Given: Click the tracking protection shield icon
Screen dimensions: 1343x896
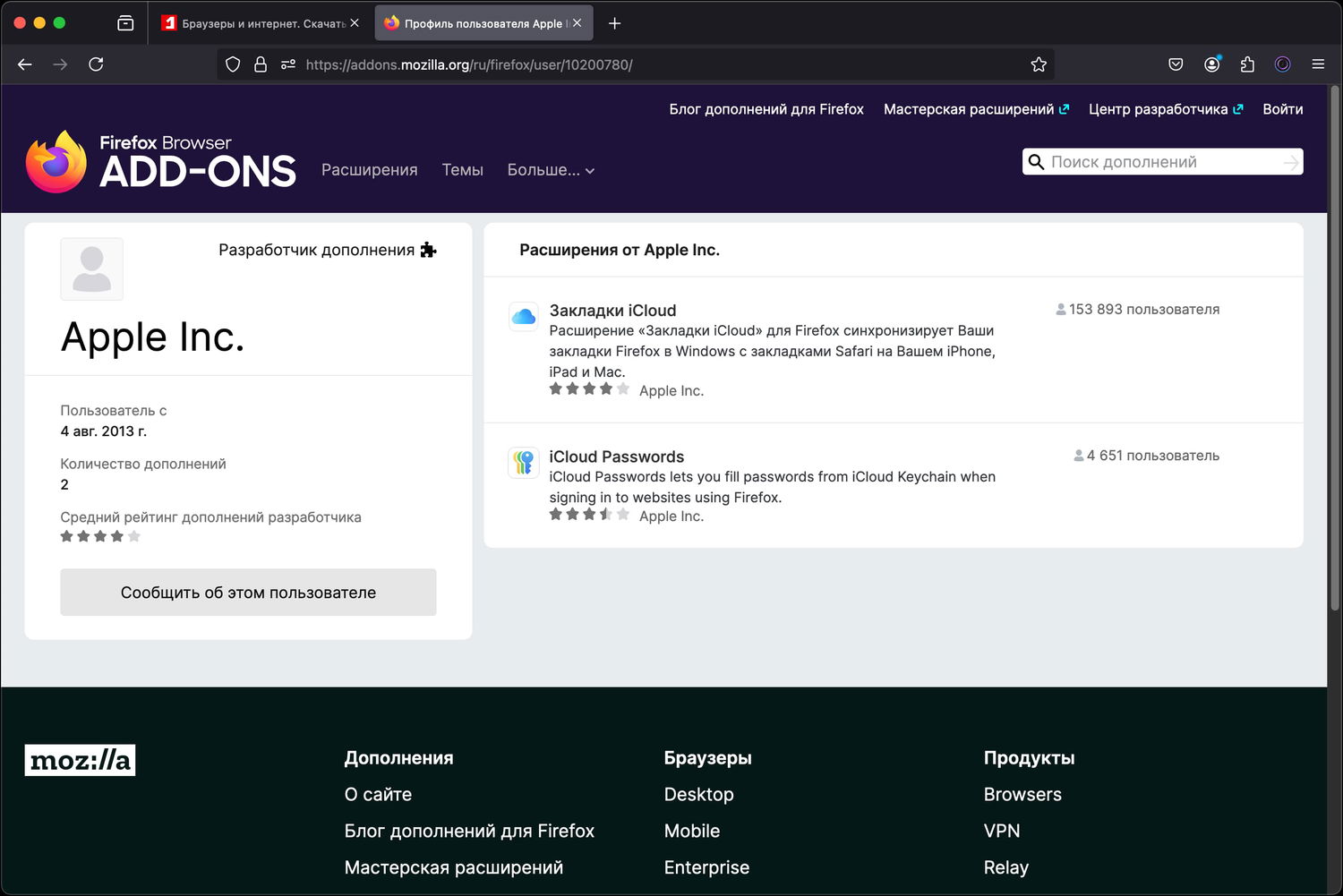Looking at the screenshot, I should tap(233, 64).
